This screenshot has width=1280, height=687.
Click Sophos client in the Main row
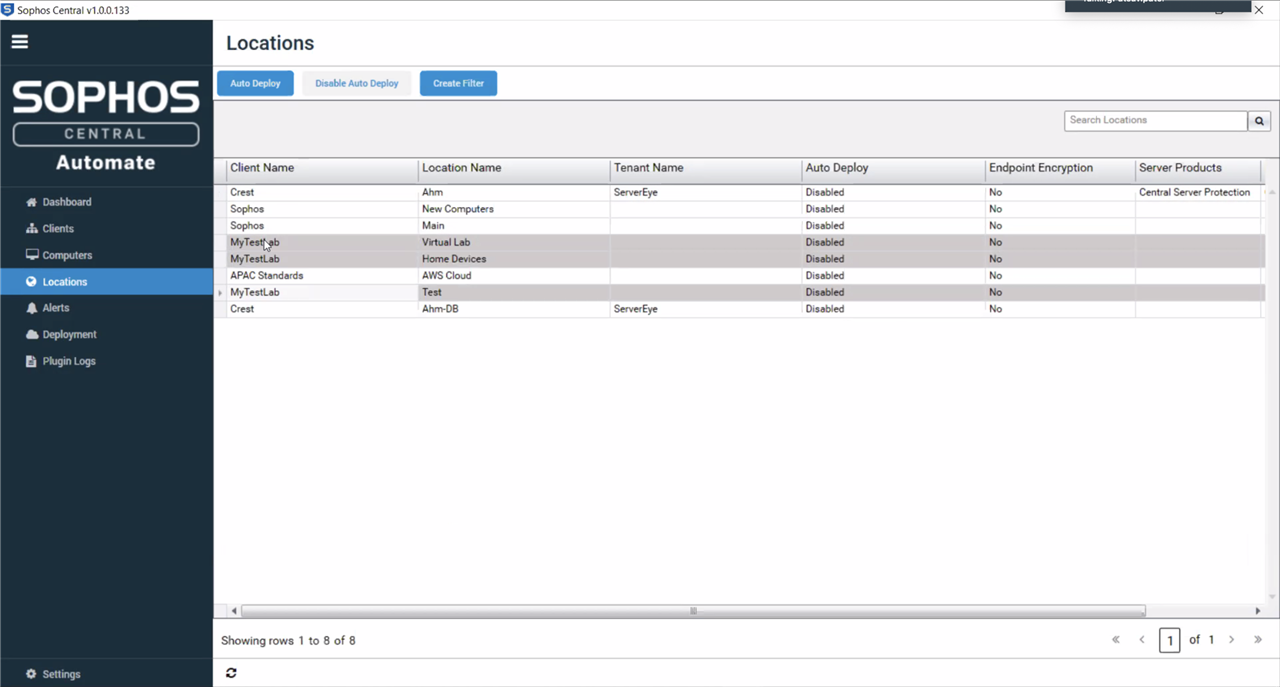pos(247,226)
